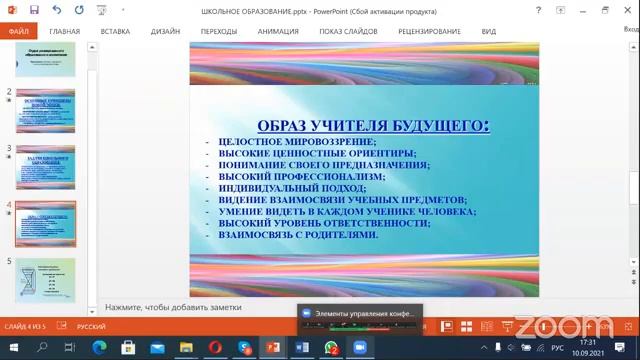Open the ПЕРЕХОДЫ ribbon tab
Image resolution: width=640 pixels, height=360 pixels.
219,31
